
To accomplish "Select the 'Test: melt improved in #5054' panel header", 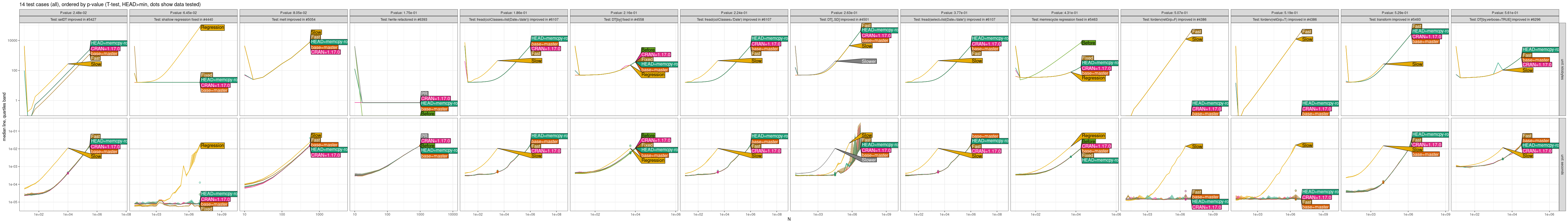I will tap(293, 20).
